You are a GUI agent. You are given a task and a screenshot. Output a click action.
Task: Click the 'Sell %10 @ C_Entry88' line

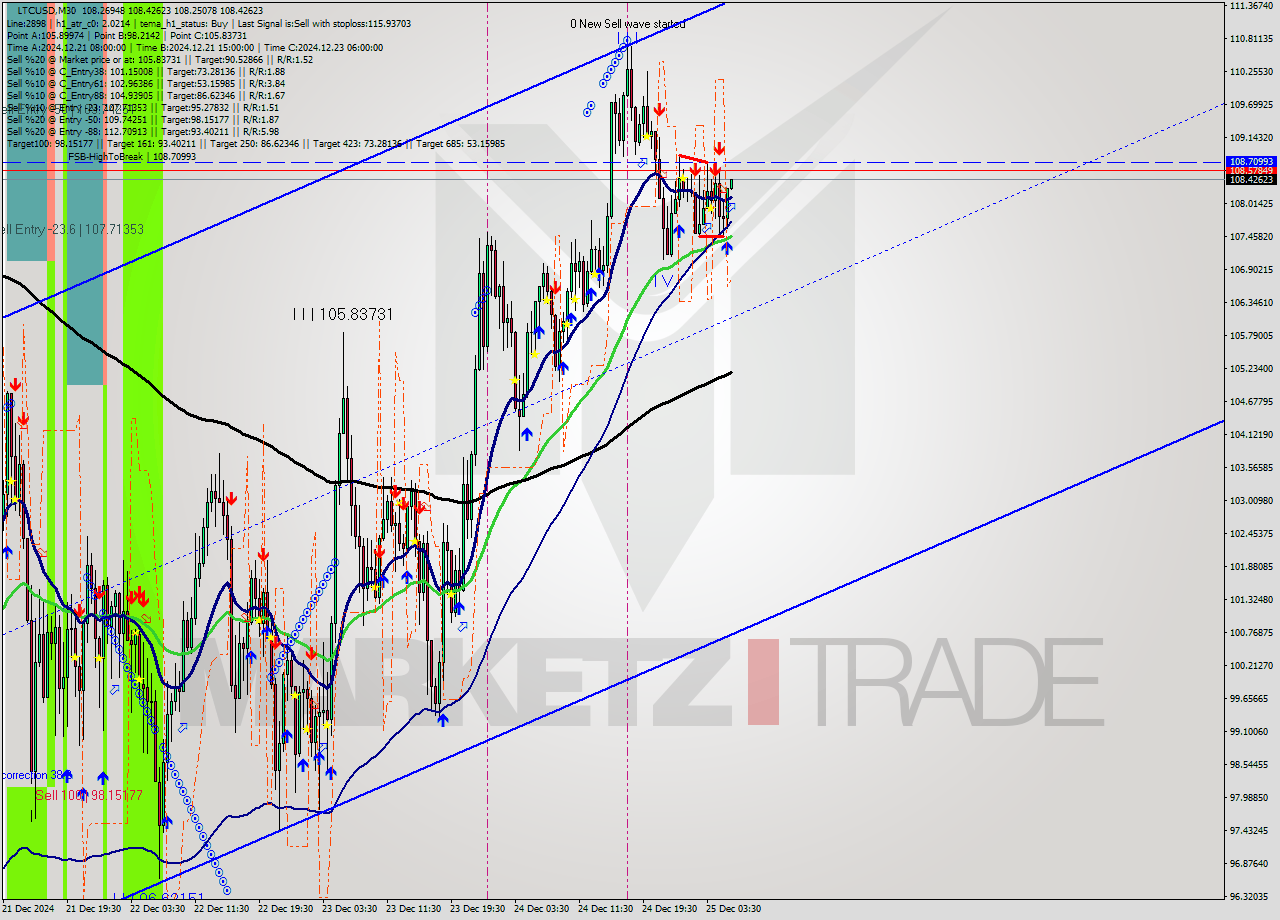[x=146, y=96]
